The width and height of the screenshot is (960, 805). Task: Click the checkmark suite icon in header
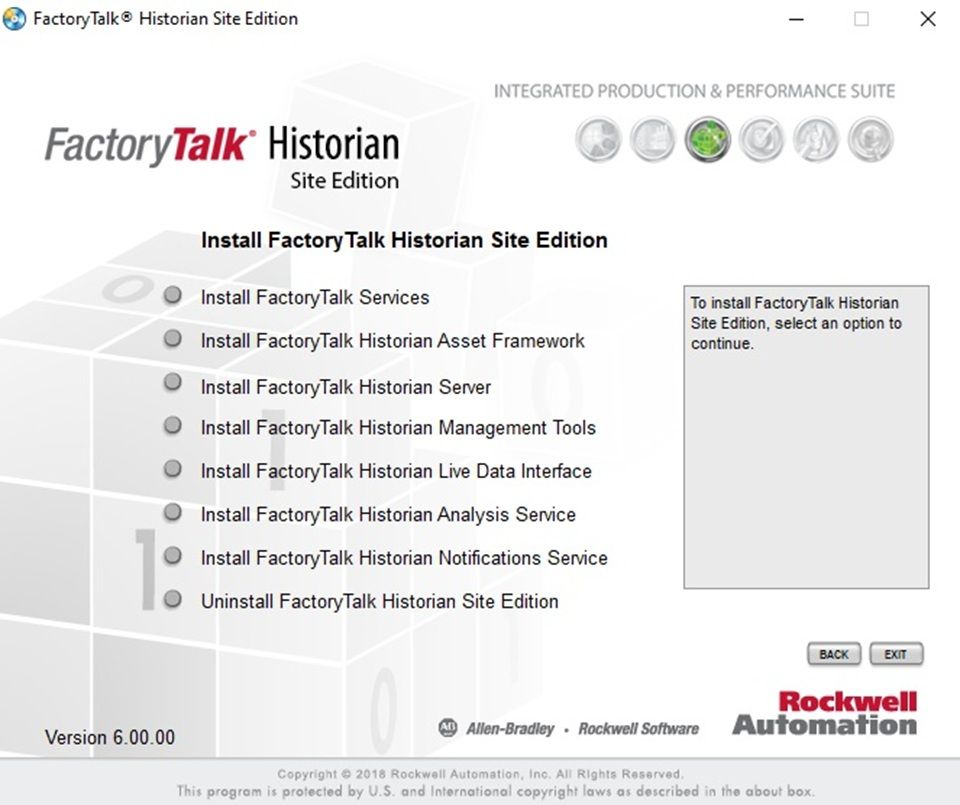(761, 140)
